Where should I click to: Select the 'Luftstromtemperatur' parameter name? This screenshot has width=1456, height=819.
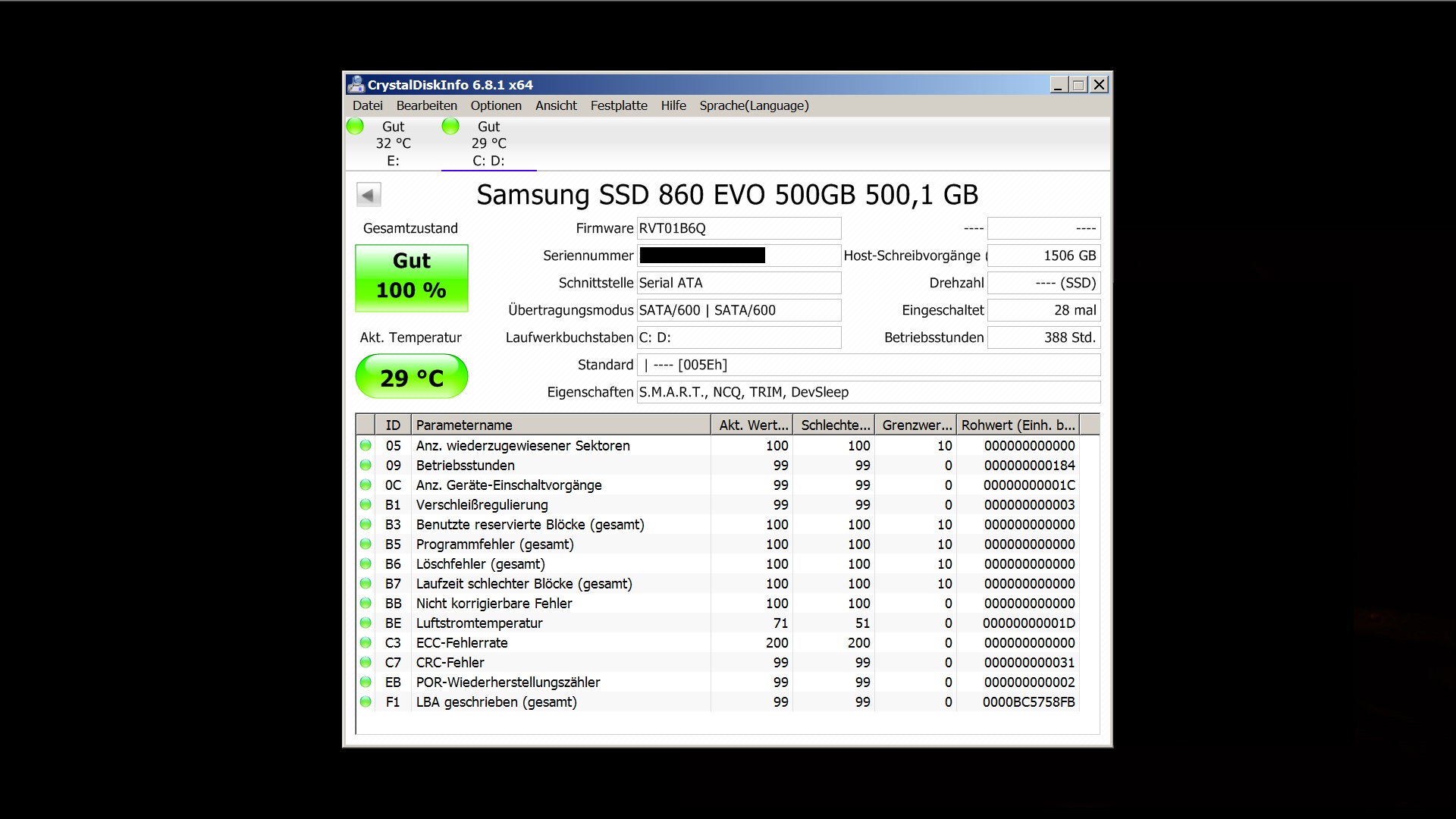(479, 623)
